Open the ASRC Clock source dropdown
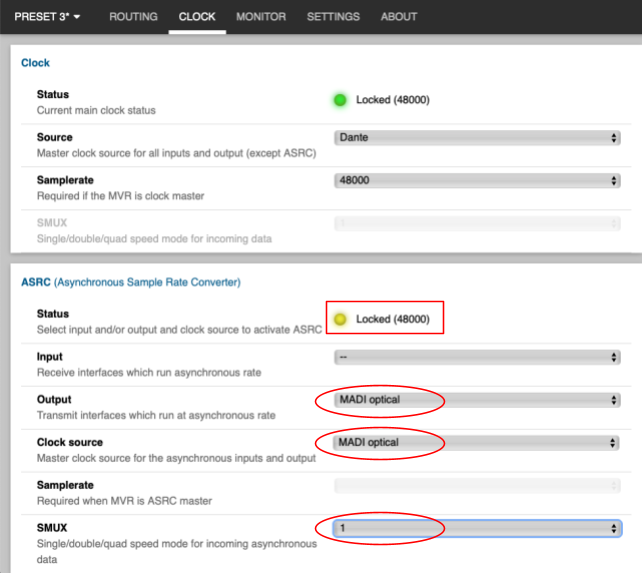The image size is (642, 573). [477, 443]
